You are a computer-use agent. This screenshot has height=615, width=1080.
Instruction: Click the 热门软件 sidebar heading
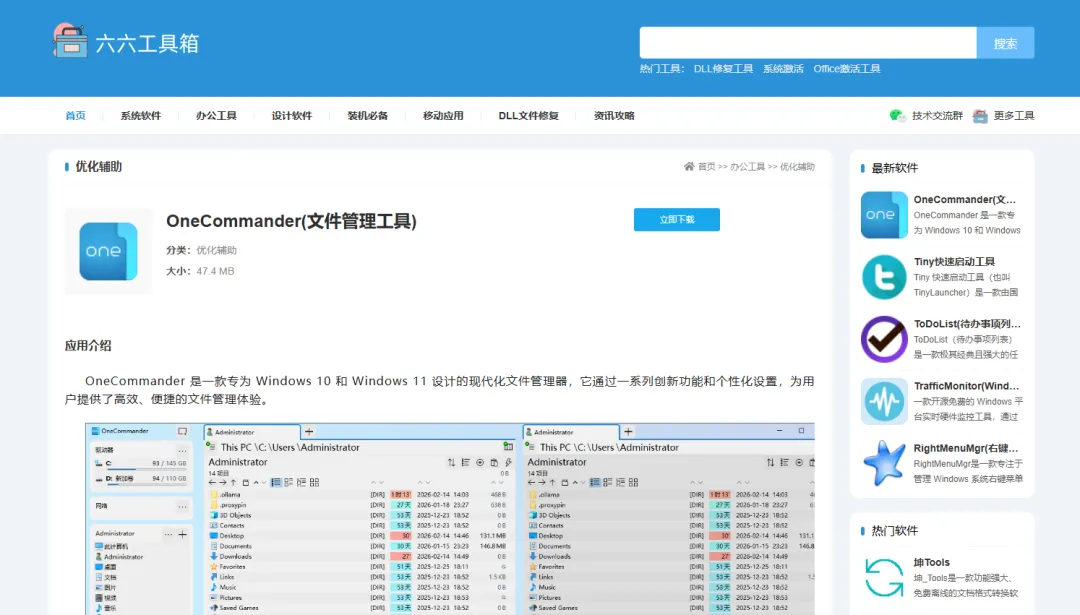click(x=894, y=530)
